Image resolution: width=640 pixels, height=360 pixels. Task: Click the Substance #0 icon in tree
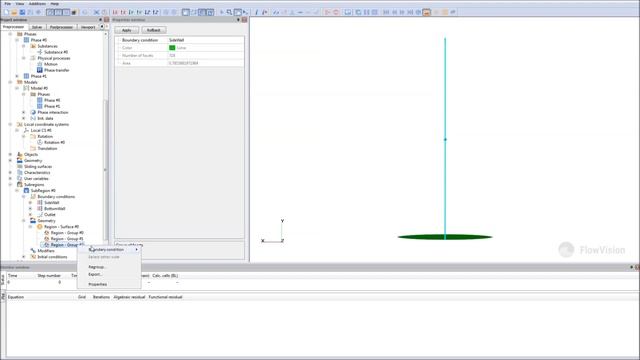point(40,52)
